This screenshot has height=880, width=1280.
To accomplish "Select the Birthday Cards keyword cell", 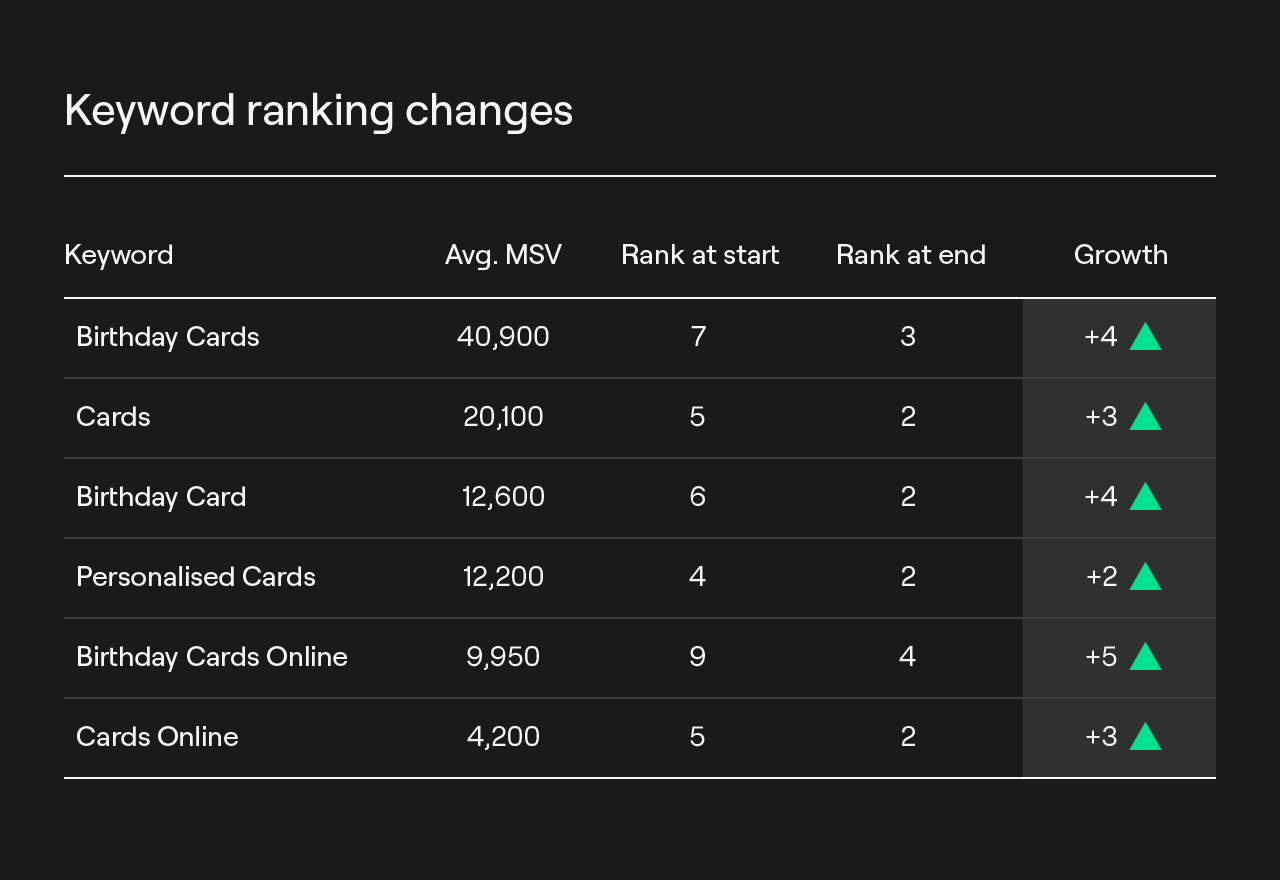I will [167, 337].
